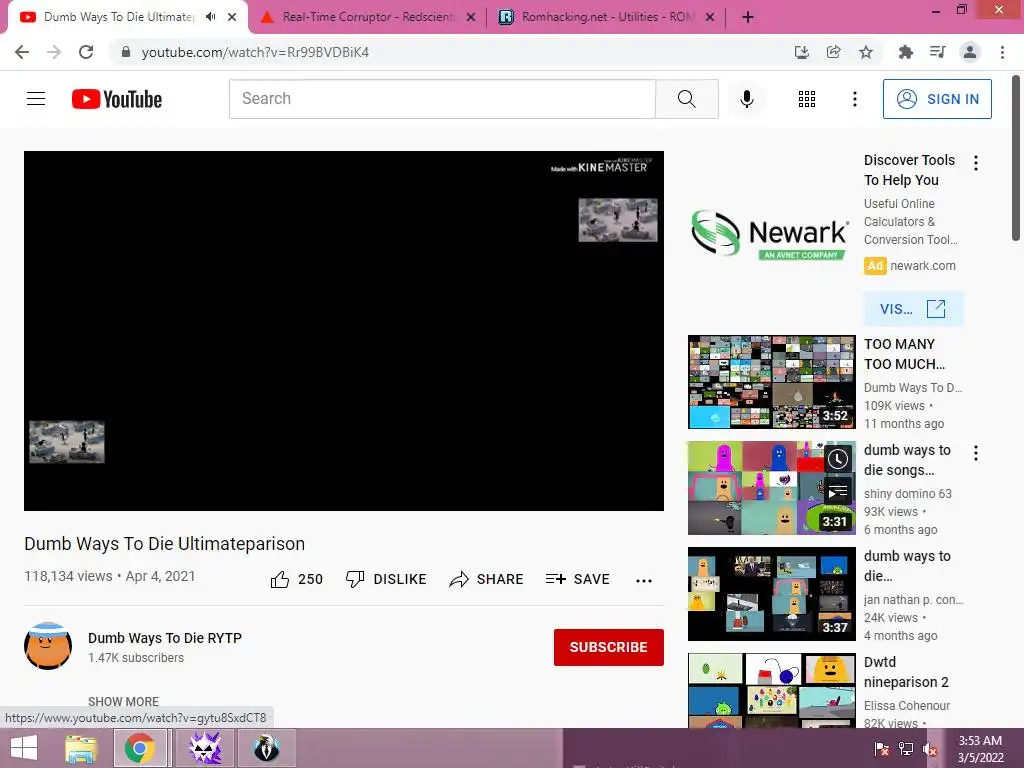This screenshot has width=1024, height=768.
Task: Share this page from the address bar
Action: (833, 52)
